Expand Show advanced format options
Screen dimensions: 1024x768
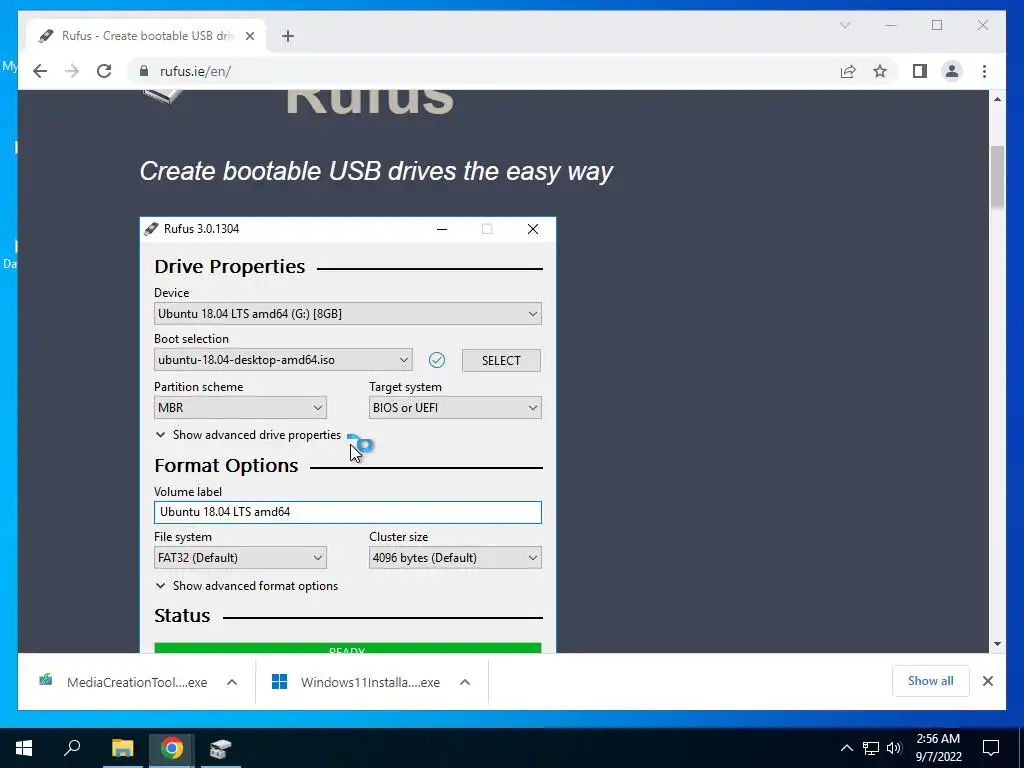[x=247, y=586]
